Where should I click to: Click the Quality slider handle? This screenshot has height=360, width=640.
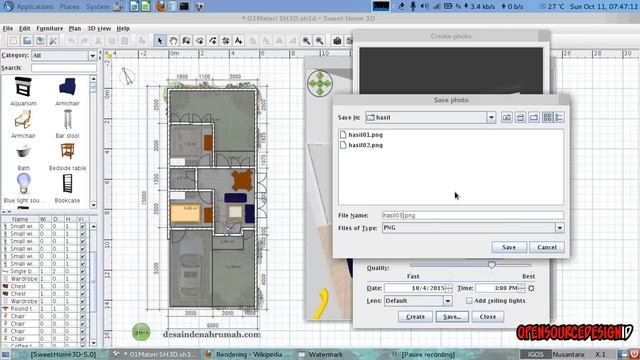point(492,265)
